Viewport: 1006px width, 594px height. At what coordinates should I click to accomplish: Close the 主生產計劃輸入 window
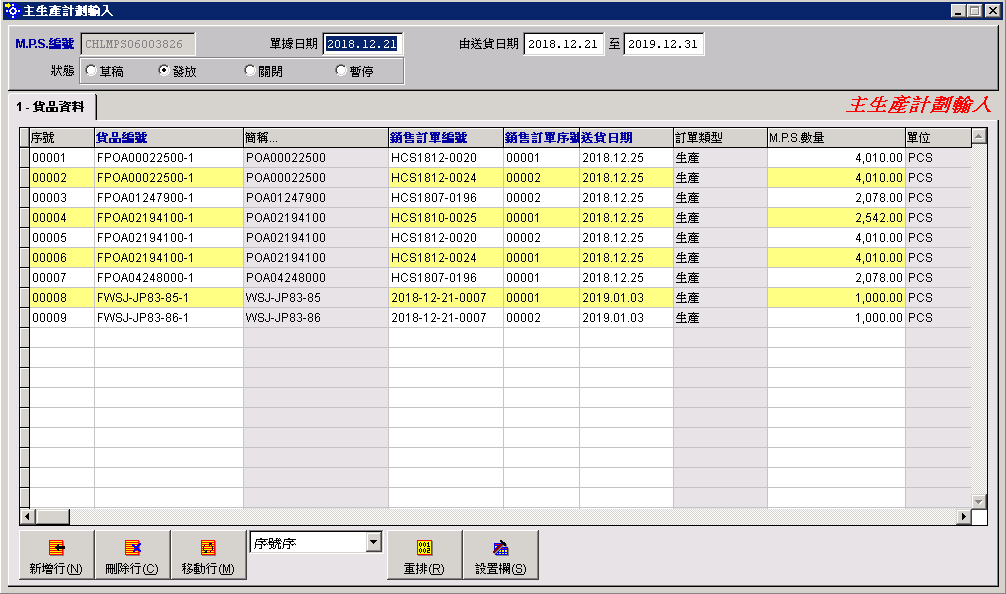point(993,11)
